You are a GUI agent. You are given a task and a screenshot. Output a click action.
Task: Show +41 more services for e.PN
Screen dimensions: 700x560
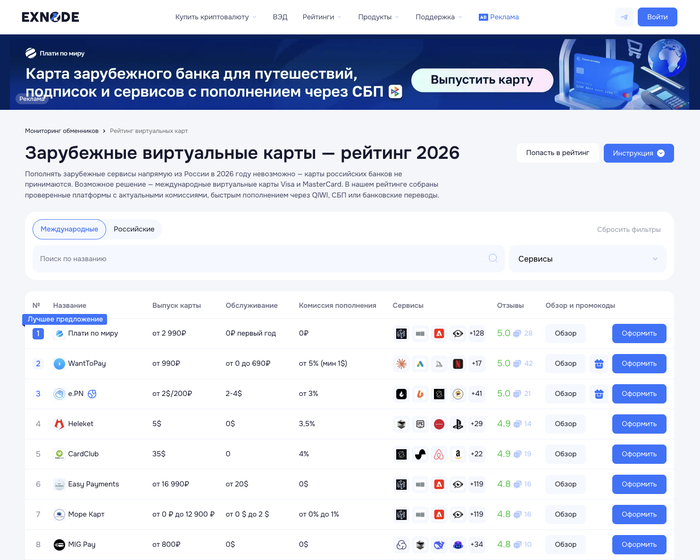click(477, 394)
